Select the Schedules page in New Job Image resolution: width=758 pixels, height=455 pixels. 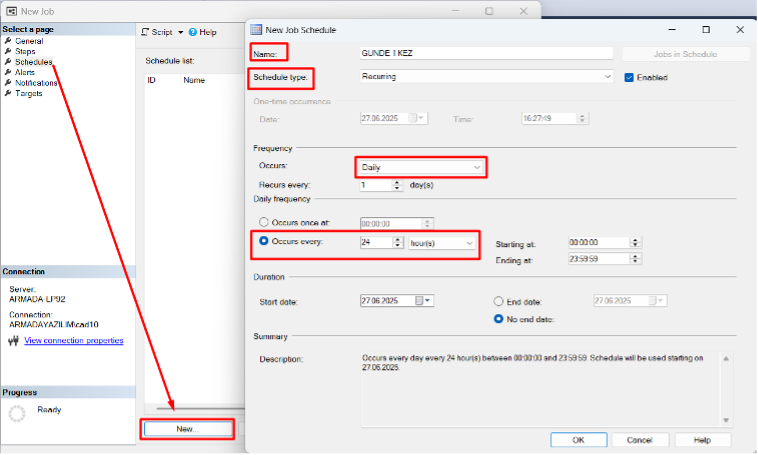click(33, 62)
